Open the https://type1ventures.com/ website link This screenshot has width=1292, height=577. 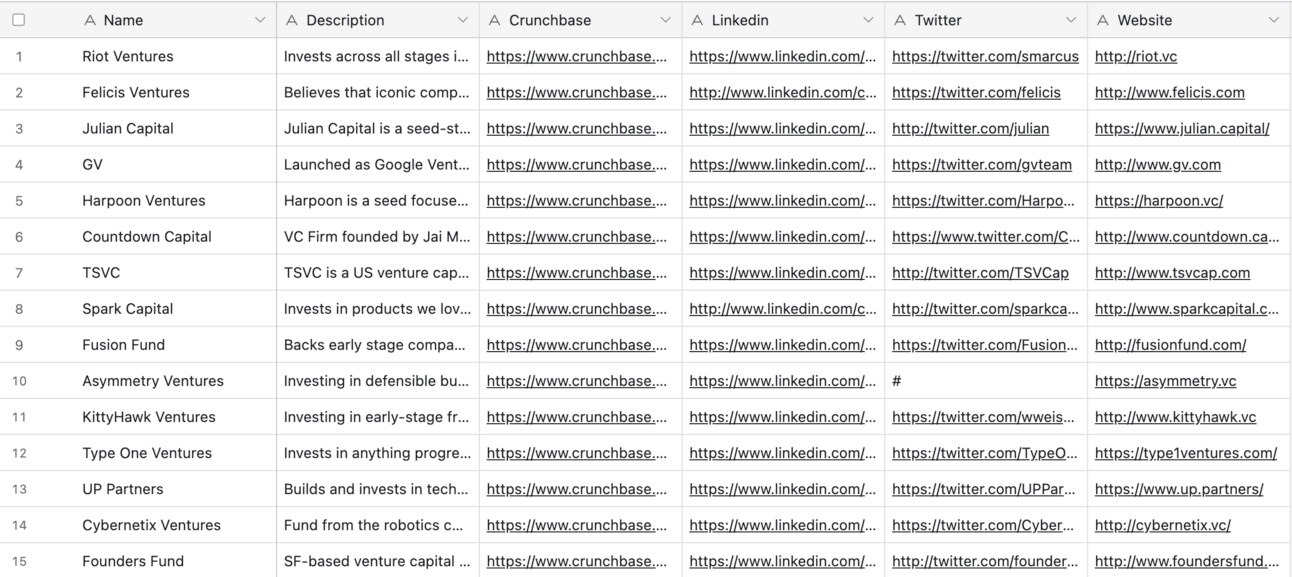pos(1186,453)
